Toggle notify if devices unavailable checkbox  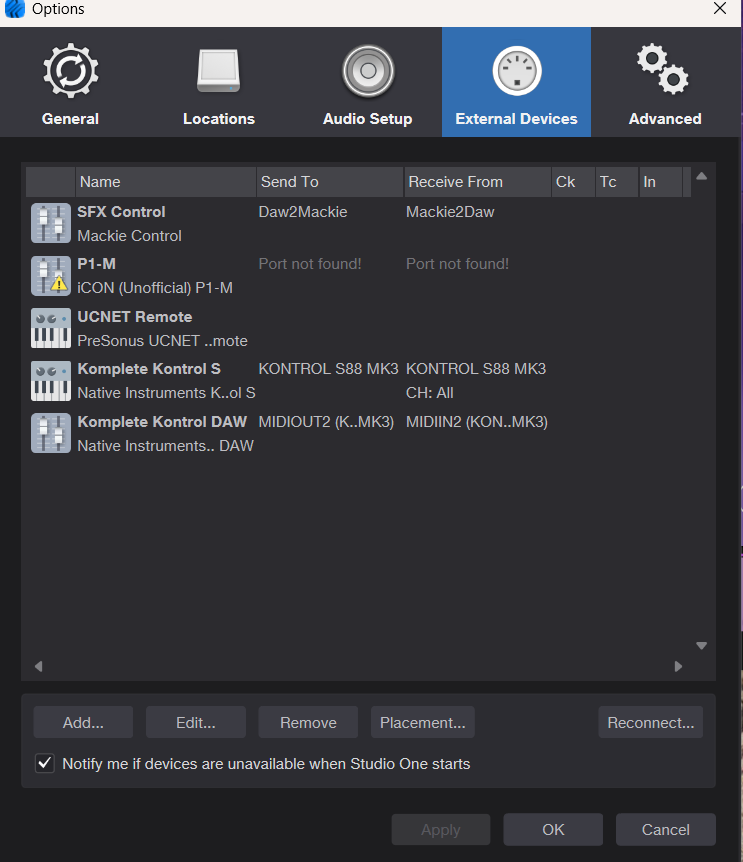click(45, 763)
